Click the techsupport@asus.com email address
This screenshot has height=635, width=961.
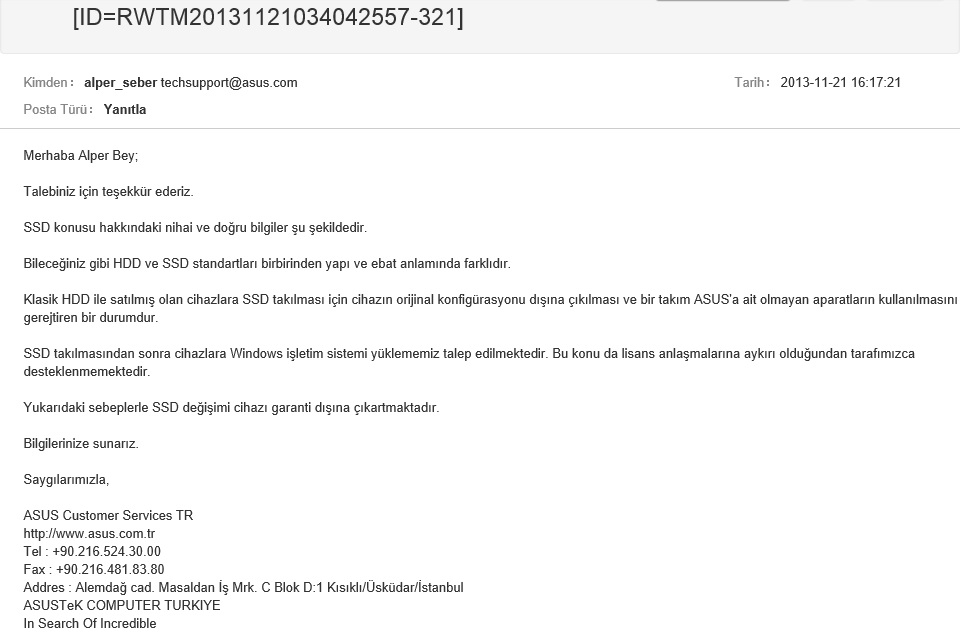tap(229, 83)
